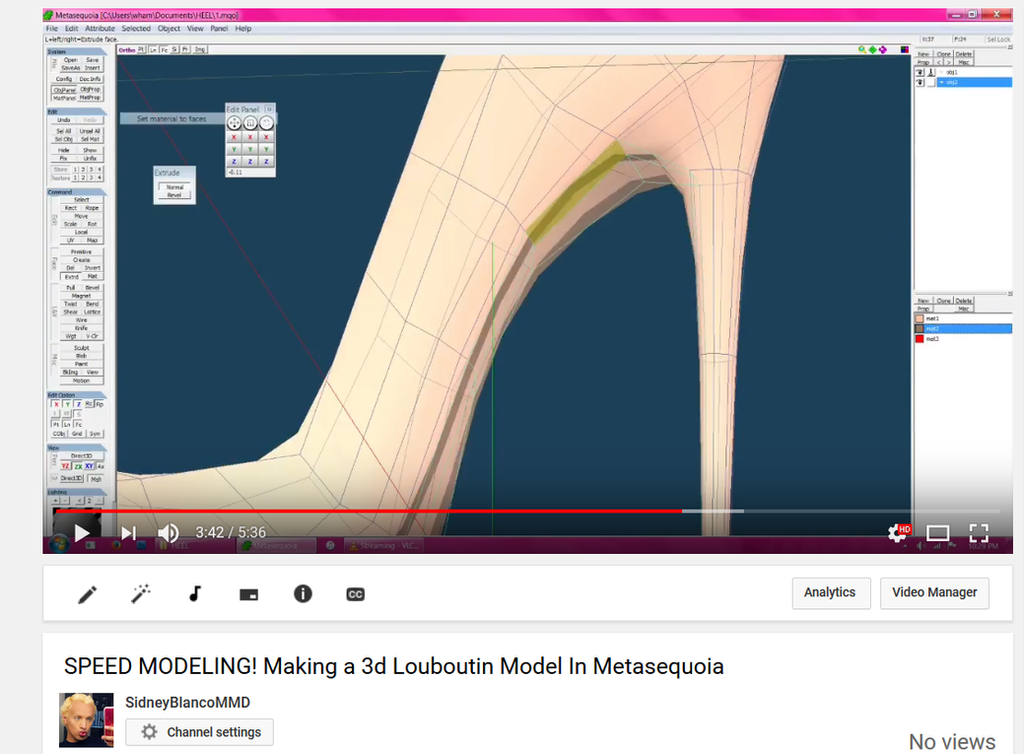Click the channel avatar thumbnail
The height and width of the screenshot is (754, 1024).
(x=86, y=720)
